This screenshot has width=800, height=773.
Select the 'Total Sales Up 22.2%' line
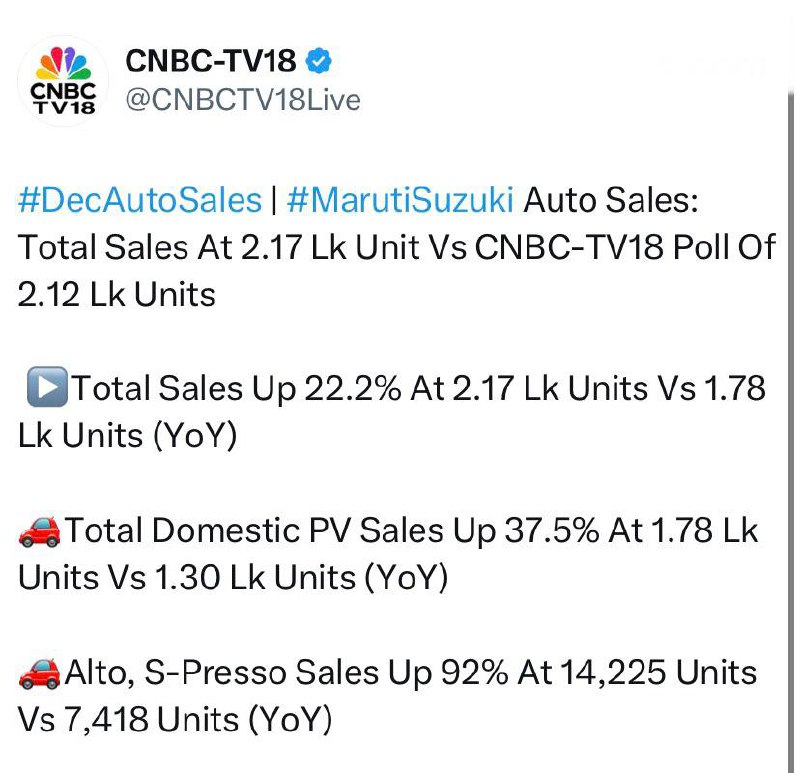(x=236, y=388)
